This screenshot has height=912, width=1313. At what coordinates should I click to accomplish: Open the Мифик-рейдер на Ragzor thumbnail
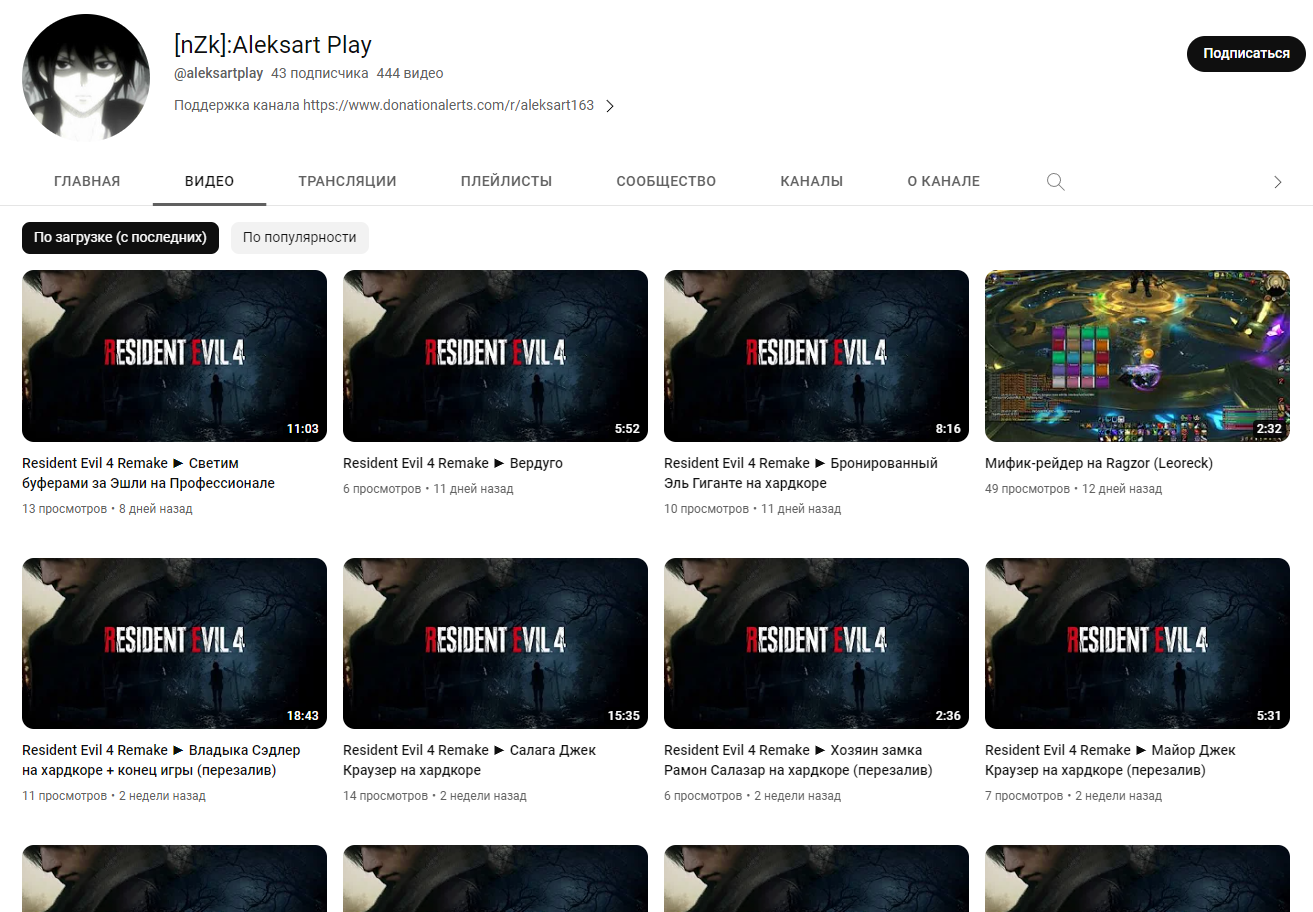point(1137,356)
